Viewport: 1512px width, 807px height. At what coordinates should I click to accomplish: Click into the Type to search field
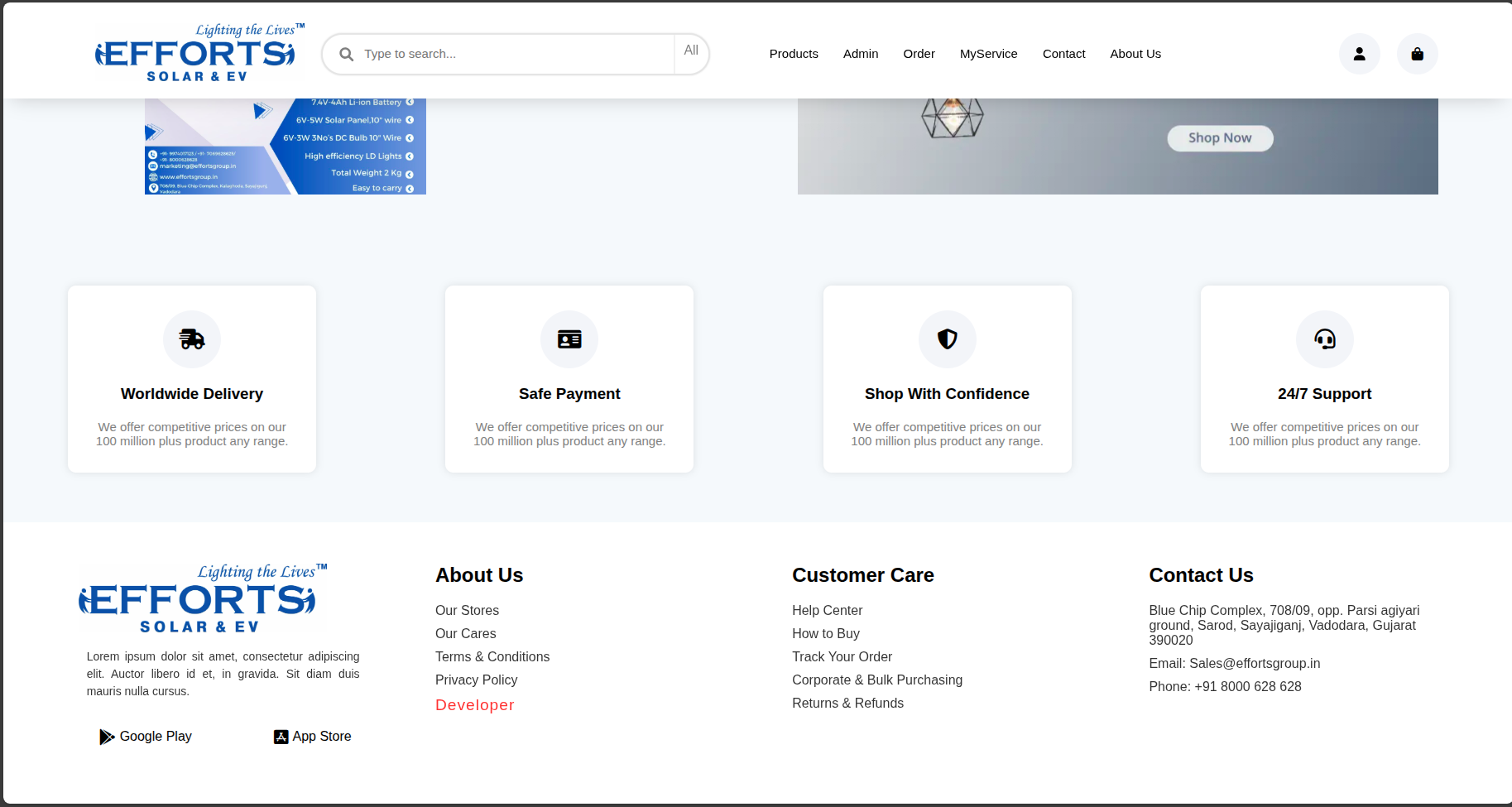[x=513, y=54]
